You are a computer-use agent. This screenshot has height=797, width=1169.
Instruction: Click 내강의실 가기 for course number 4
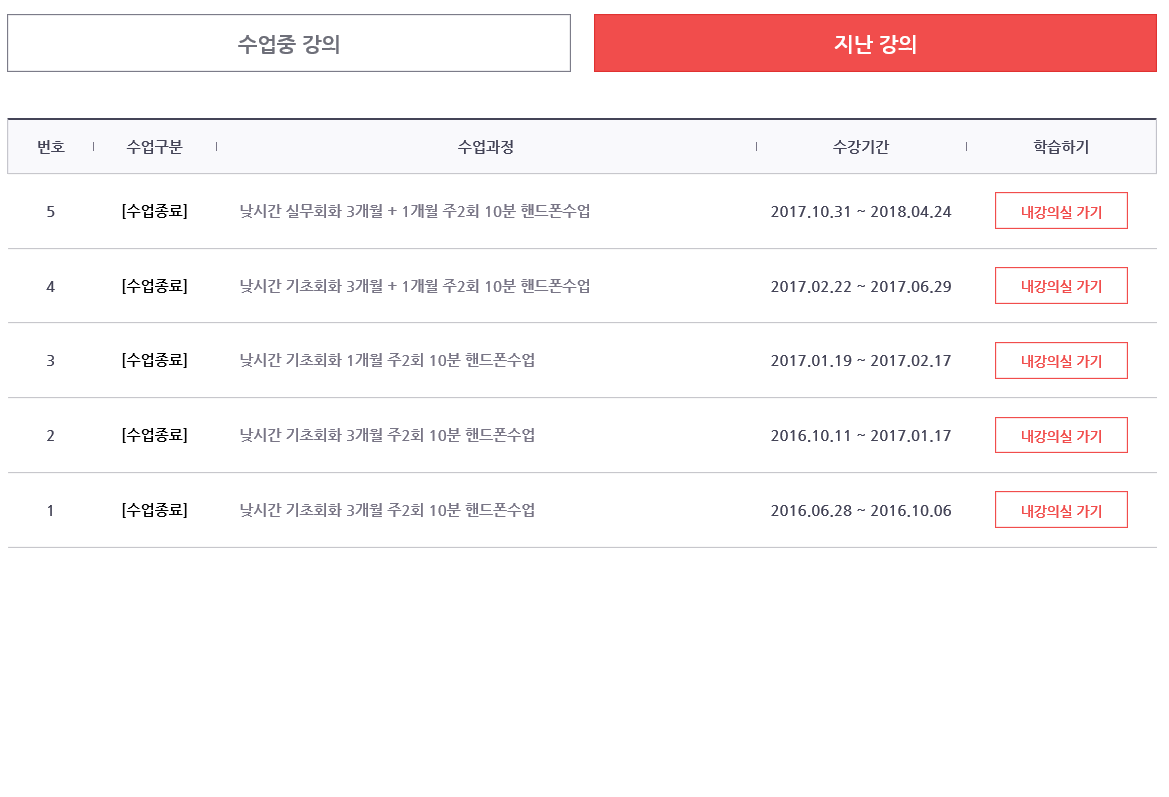(x=1061, y=286)
